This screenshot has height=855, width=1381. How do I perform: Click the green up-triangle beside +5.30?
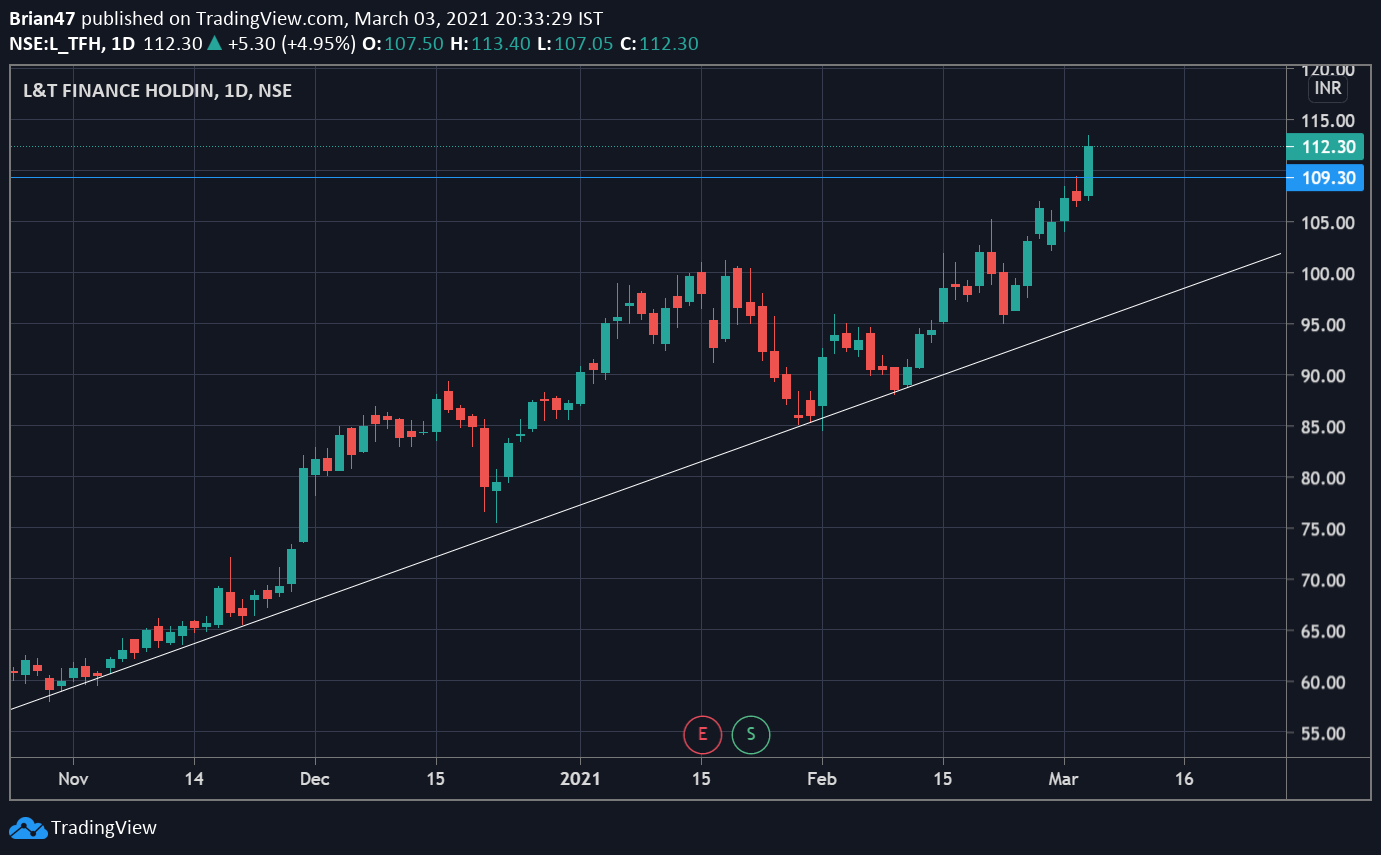[214, 44]
